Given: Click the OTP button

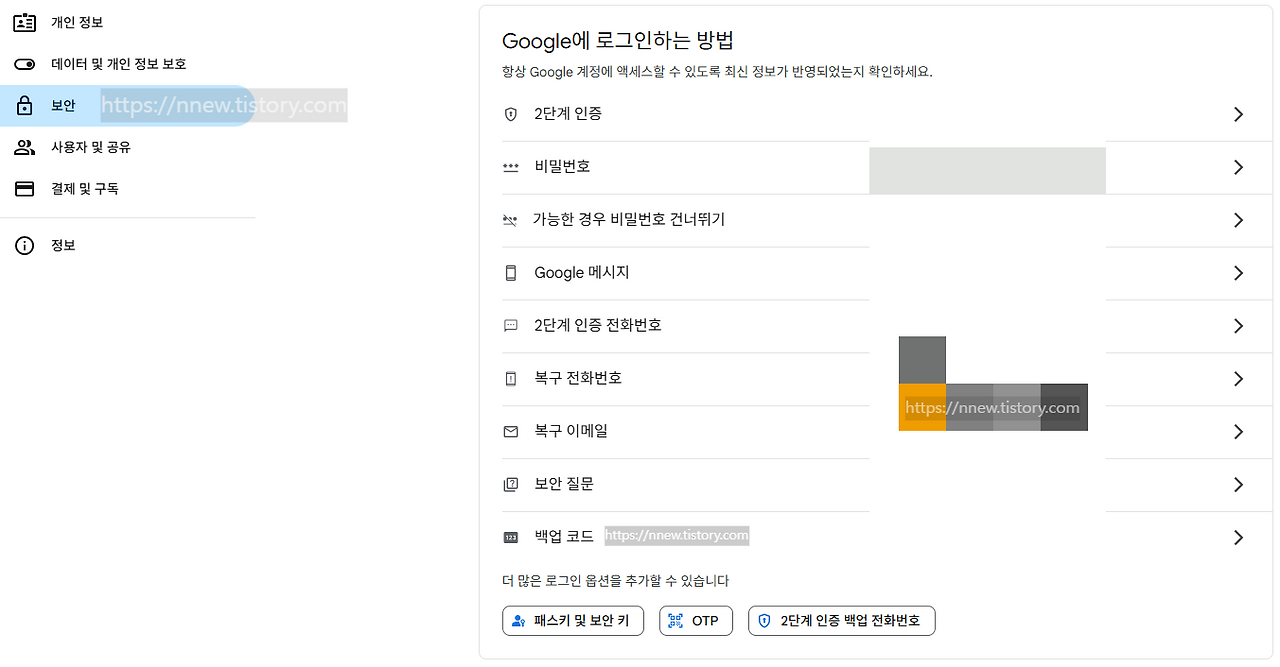Looking at the screenshot, I should pos(695,620).
